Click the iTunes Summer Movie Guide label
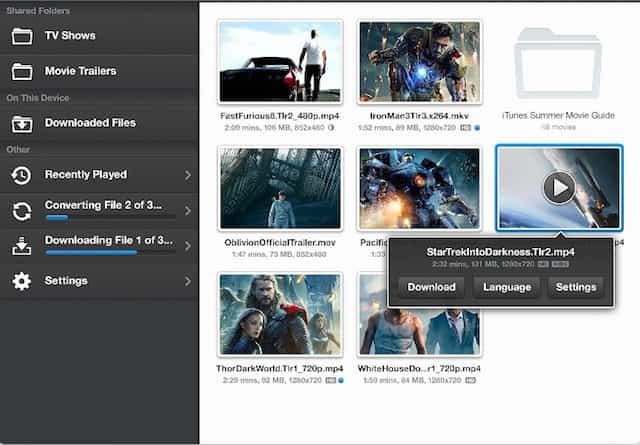 (558, 116)
